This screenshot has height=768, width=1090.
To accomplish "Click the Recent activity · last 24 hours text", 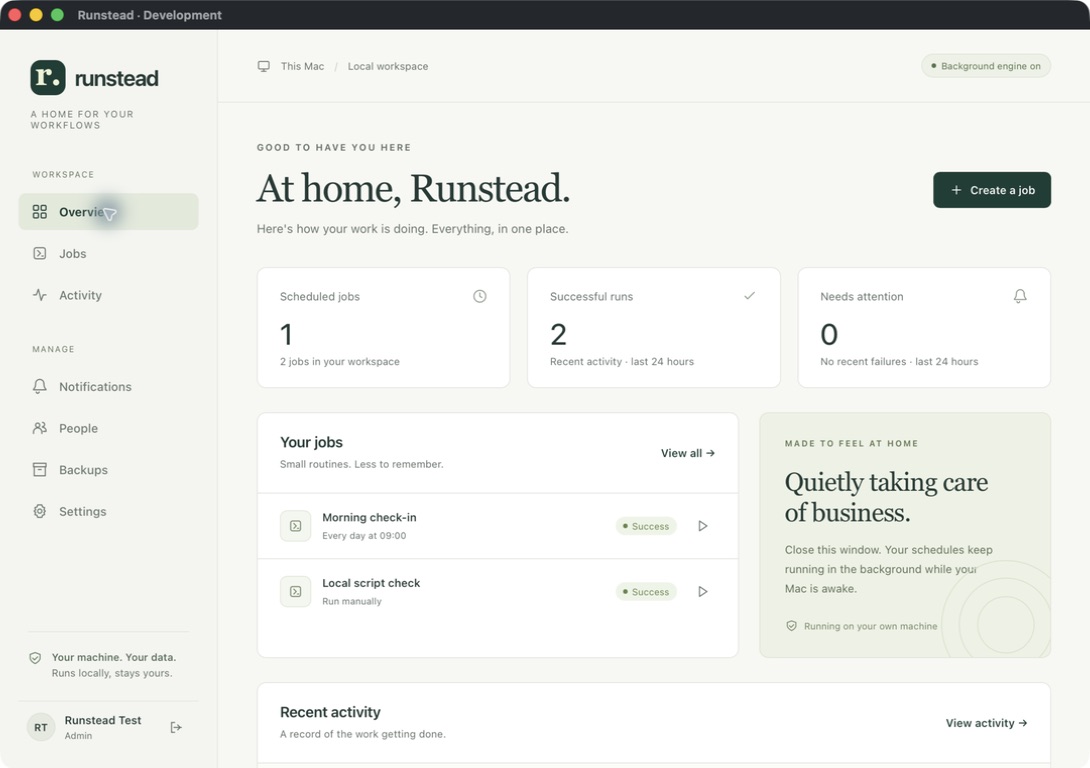I will click(x=622, y=361).
